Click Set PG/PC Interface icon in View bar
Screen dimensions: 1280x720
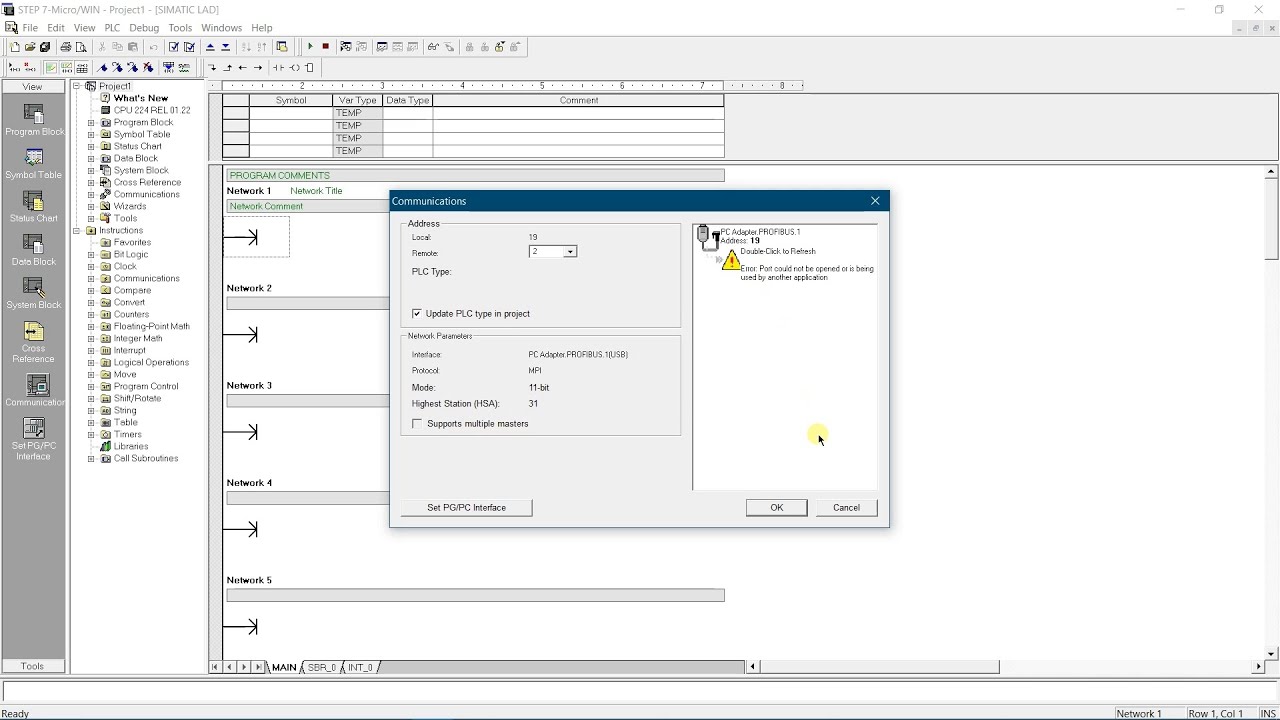[x=34, y=440]
